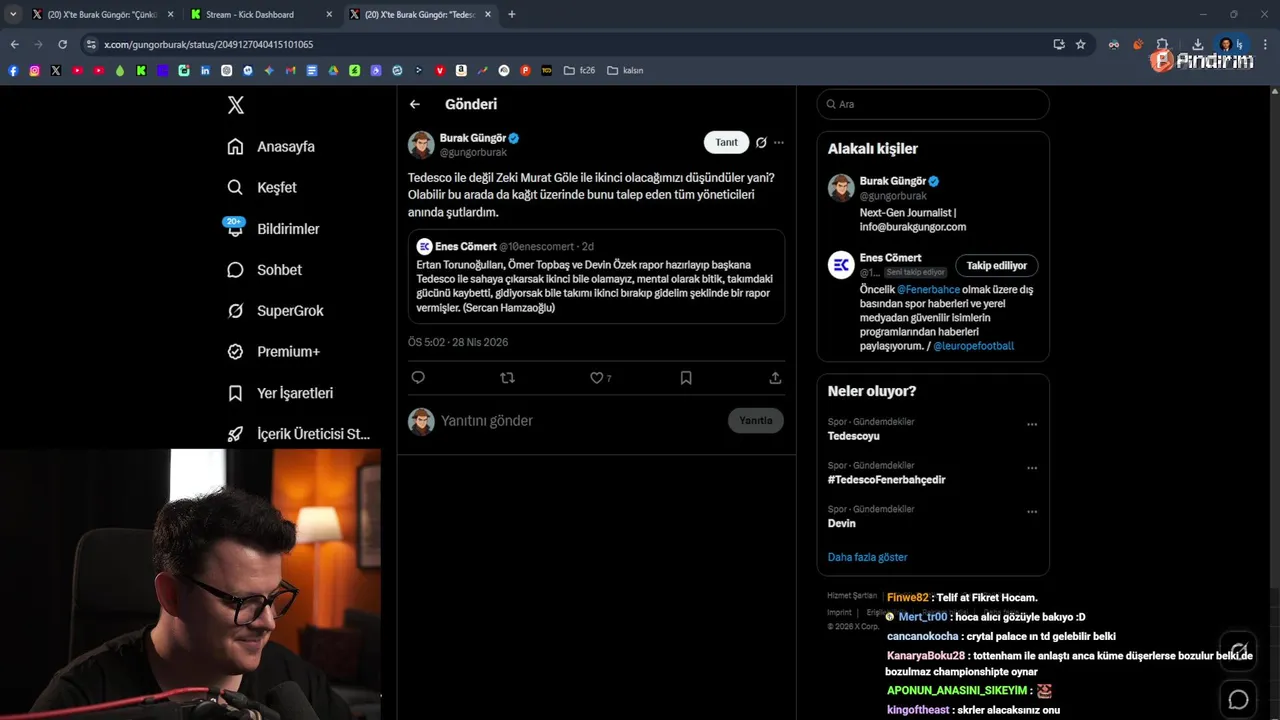Screen dimensions: 1280x720
Task: Click the Ara search field
Action: (x=933, y=104)
